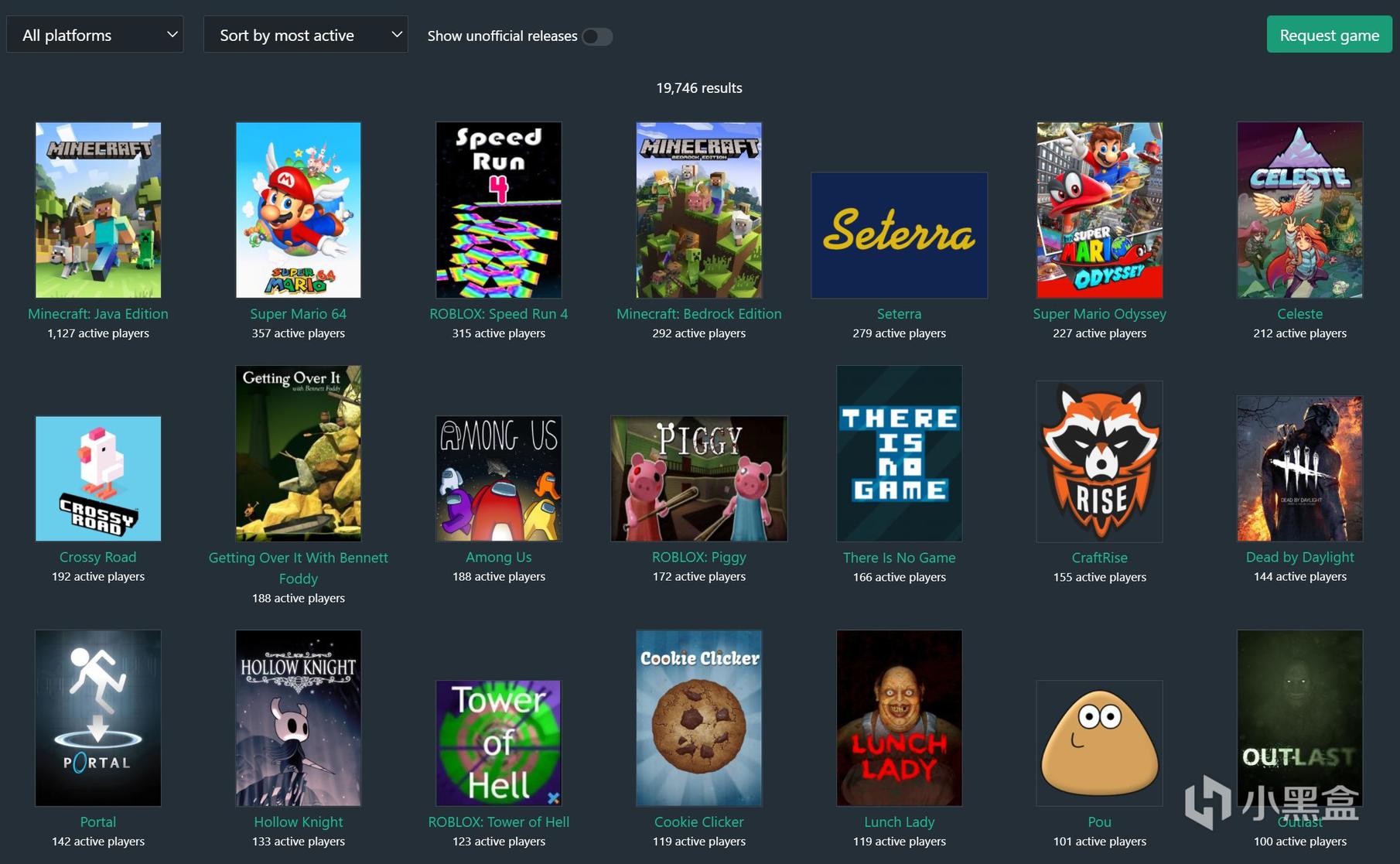
Task: Open Dead by Daylight cover art
Action: [x=1300, y=469]
